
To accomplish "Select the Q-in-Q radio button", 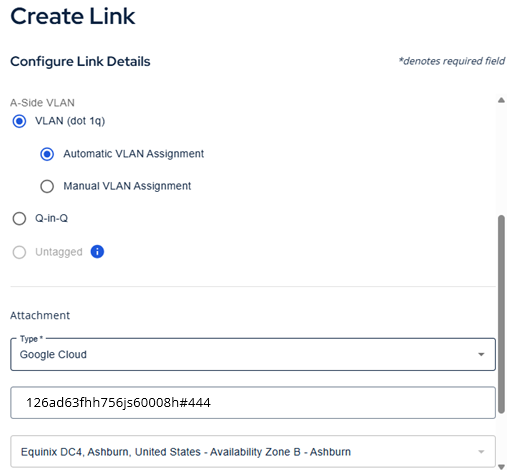I will (x=19, y=219).
